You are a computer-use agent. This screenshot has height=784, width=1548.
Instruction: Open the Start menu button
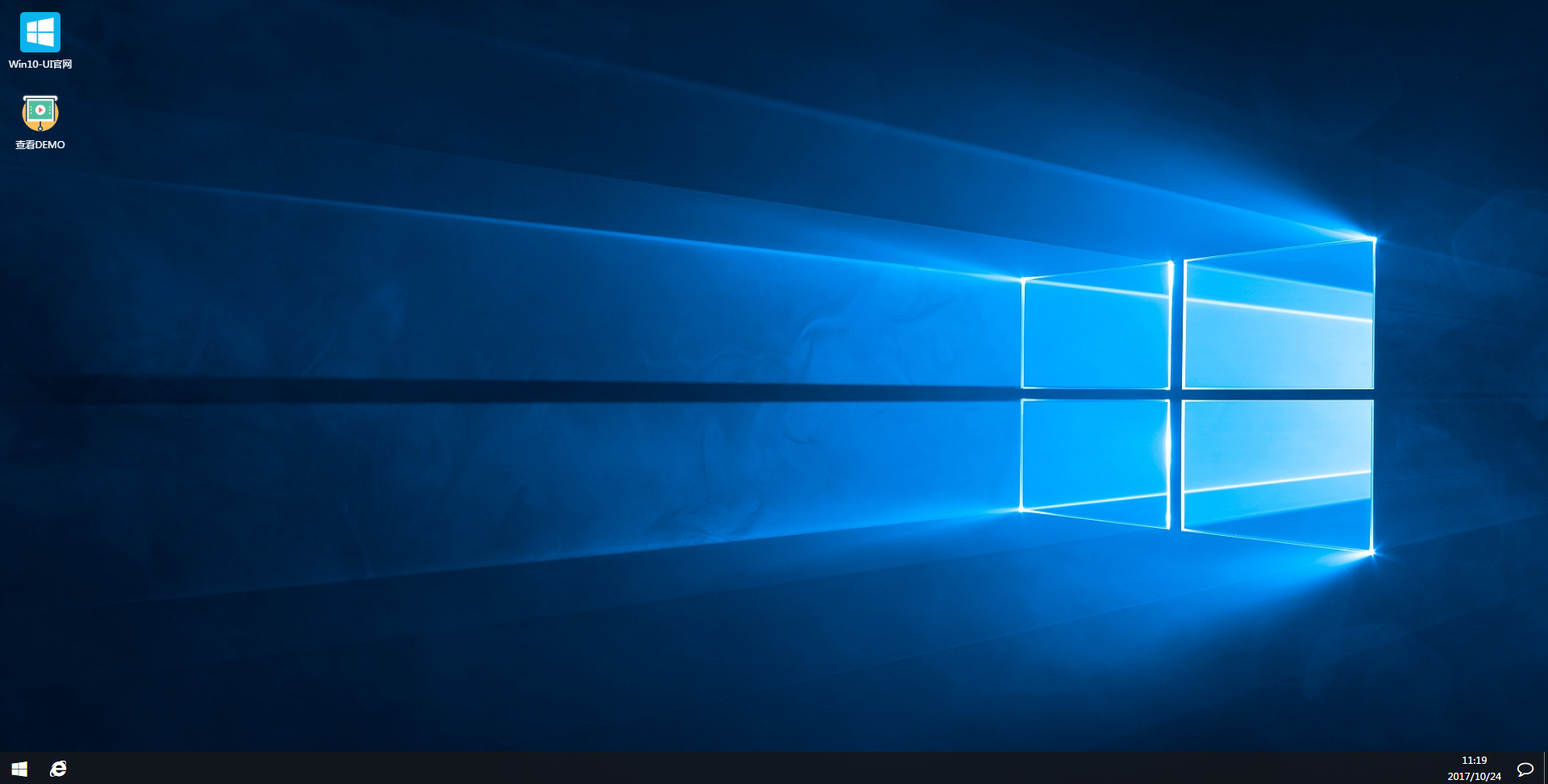click(x=19, y=769)
